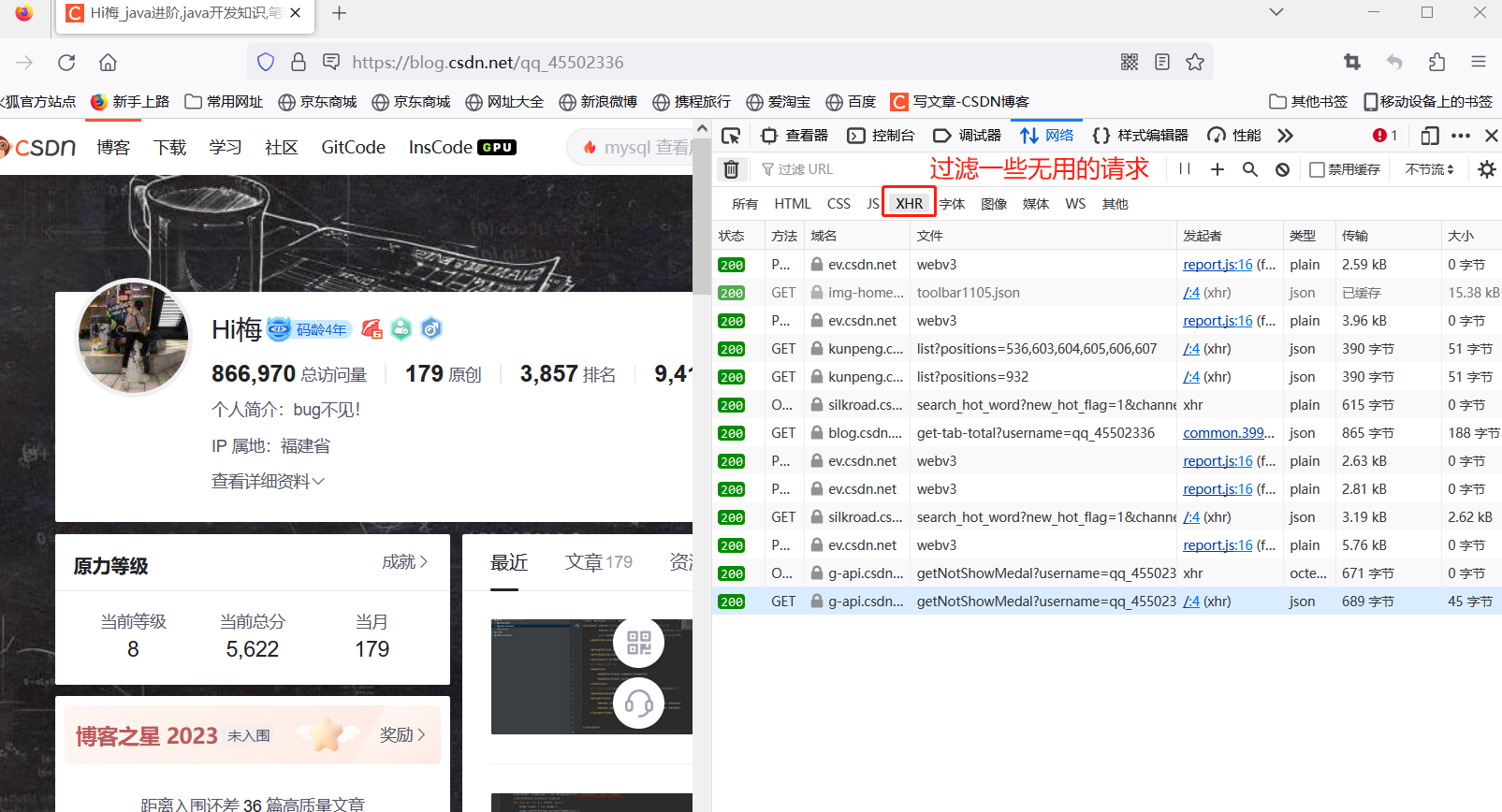
Task: Open the Firefox hamburger menu
Action: pos(1479,63)
